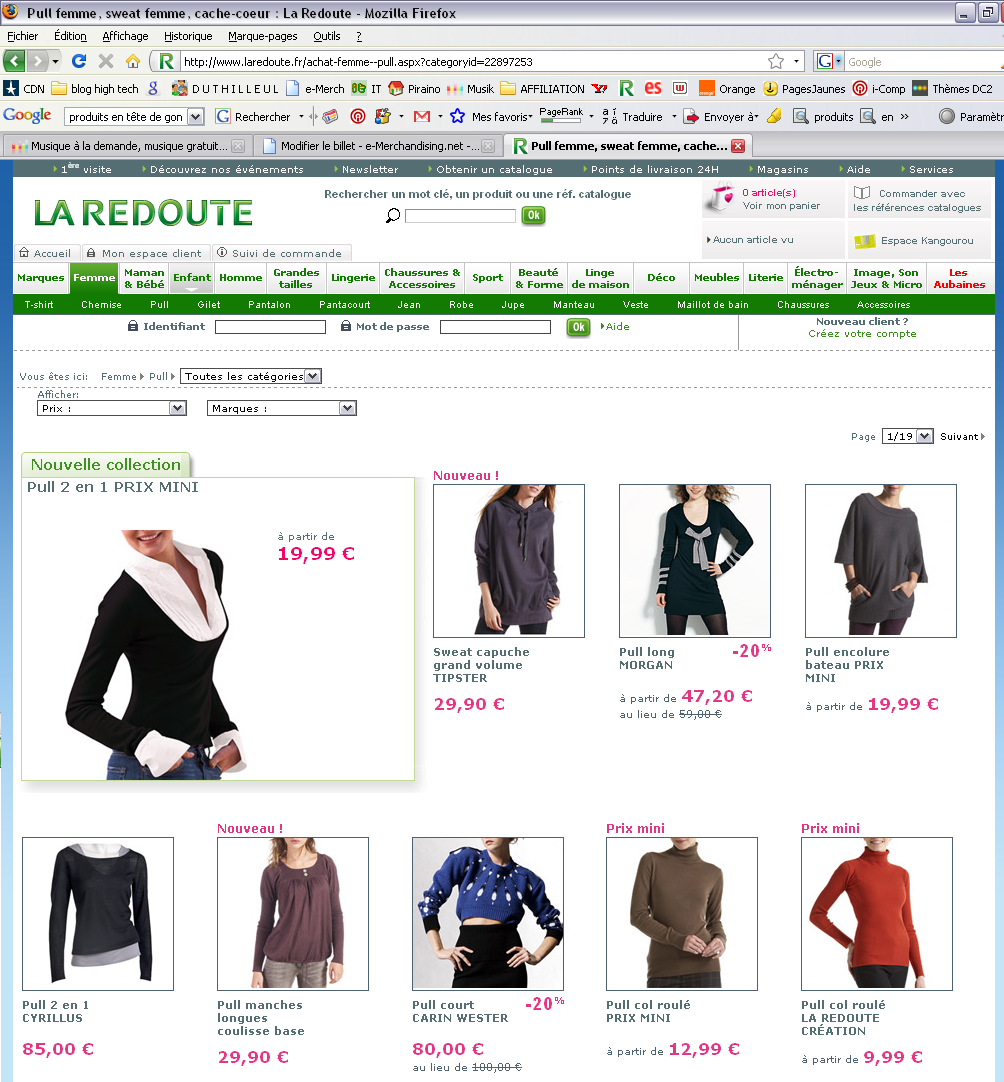
Task: Go back with the Firefox back arrow
Action: [x=14, y=61]
